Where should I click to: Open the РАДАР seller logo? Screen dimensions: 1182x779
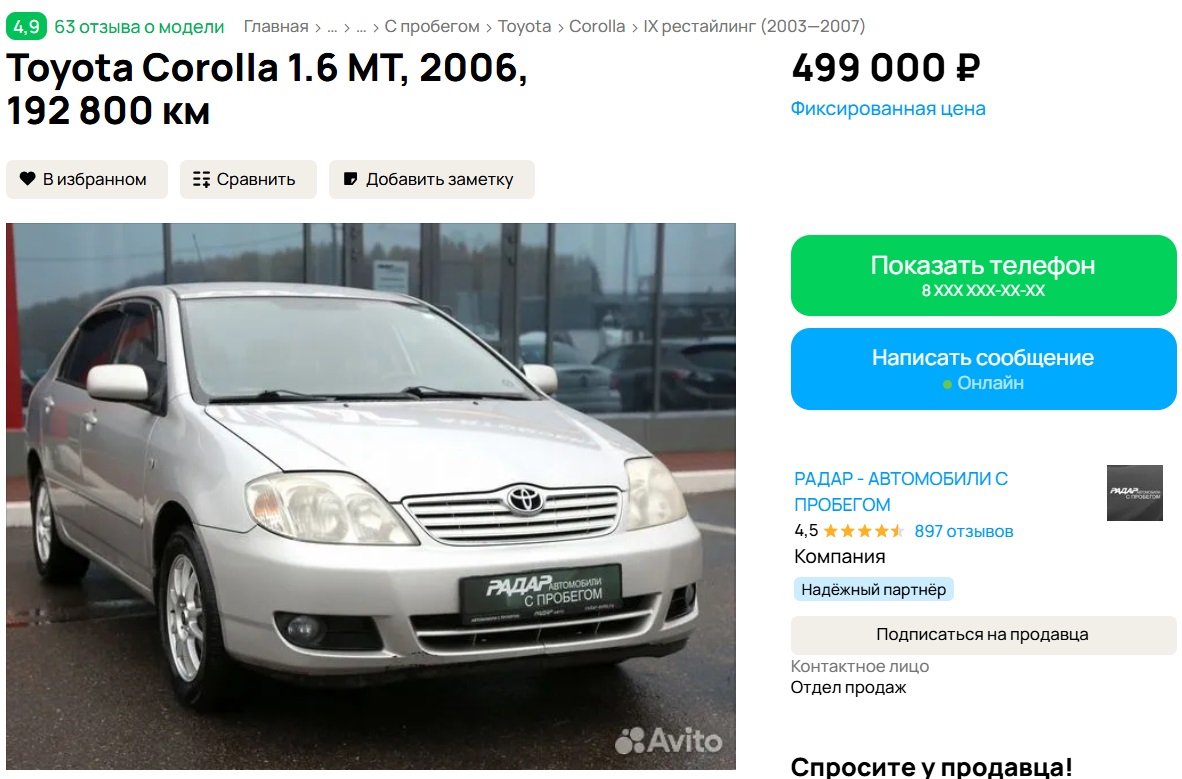pos(1134,493)
